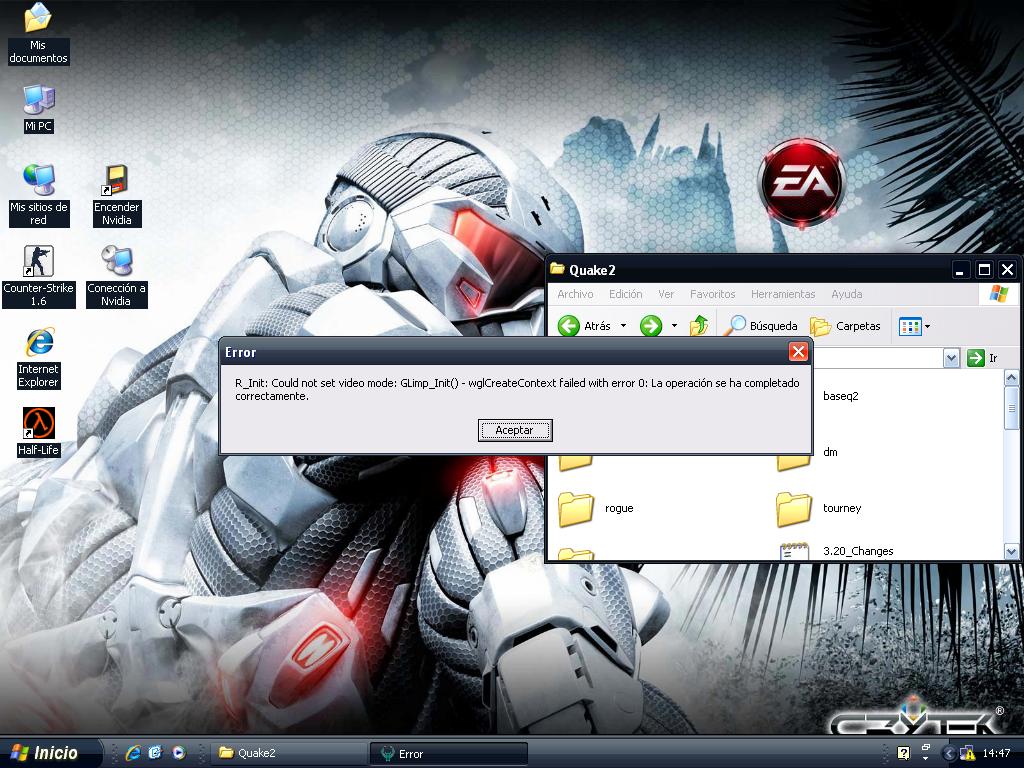Select the 3.20_Changes text file icon

[x=794, y=551]
